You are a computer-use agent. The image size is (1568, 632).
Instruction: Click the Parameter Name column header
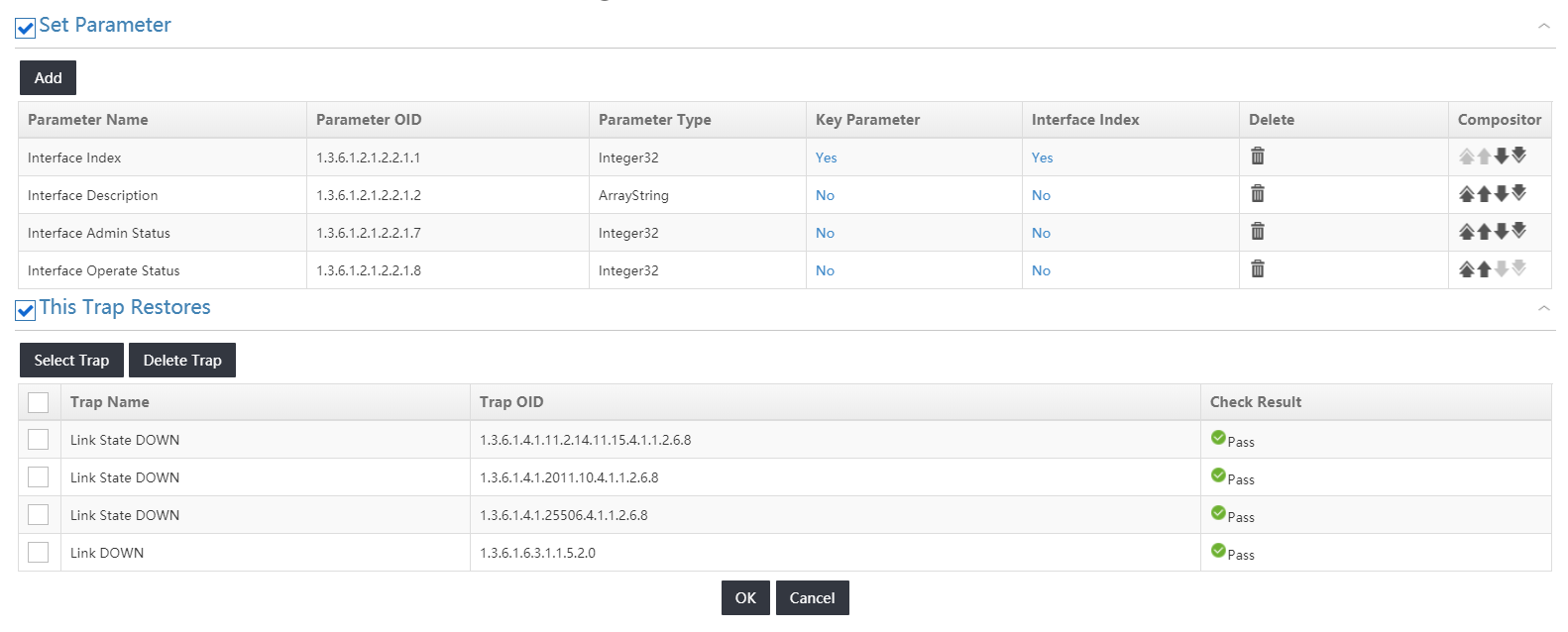tap(163, 120)
